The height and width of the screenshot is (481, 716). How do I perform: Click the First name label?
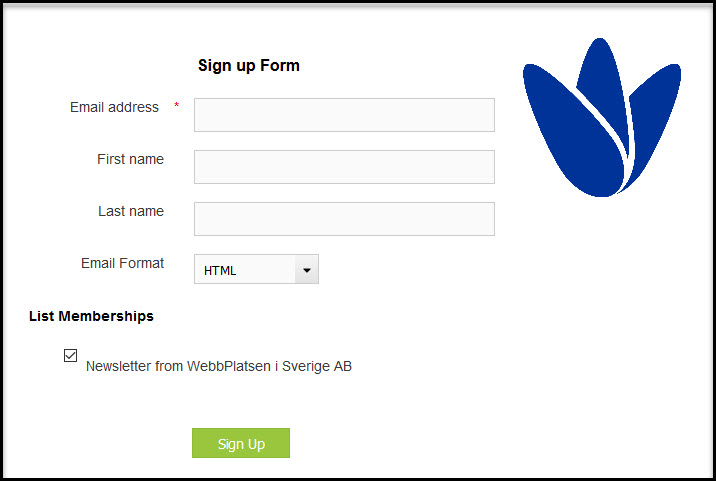click(131, 159)
